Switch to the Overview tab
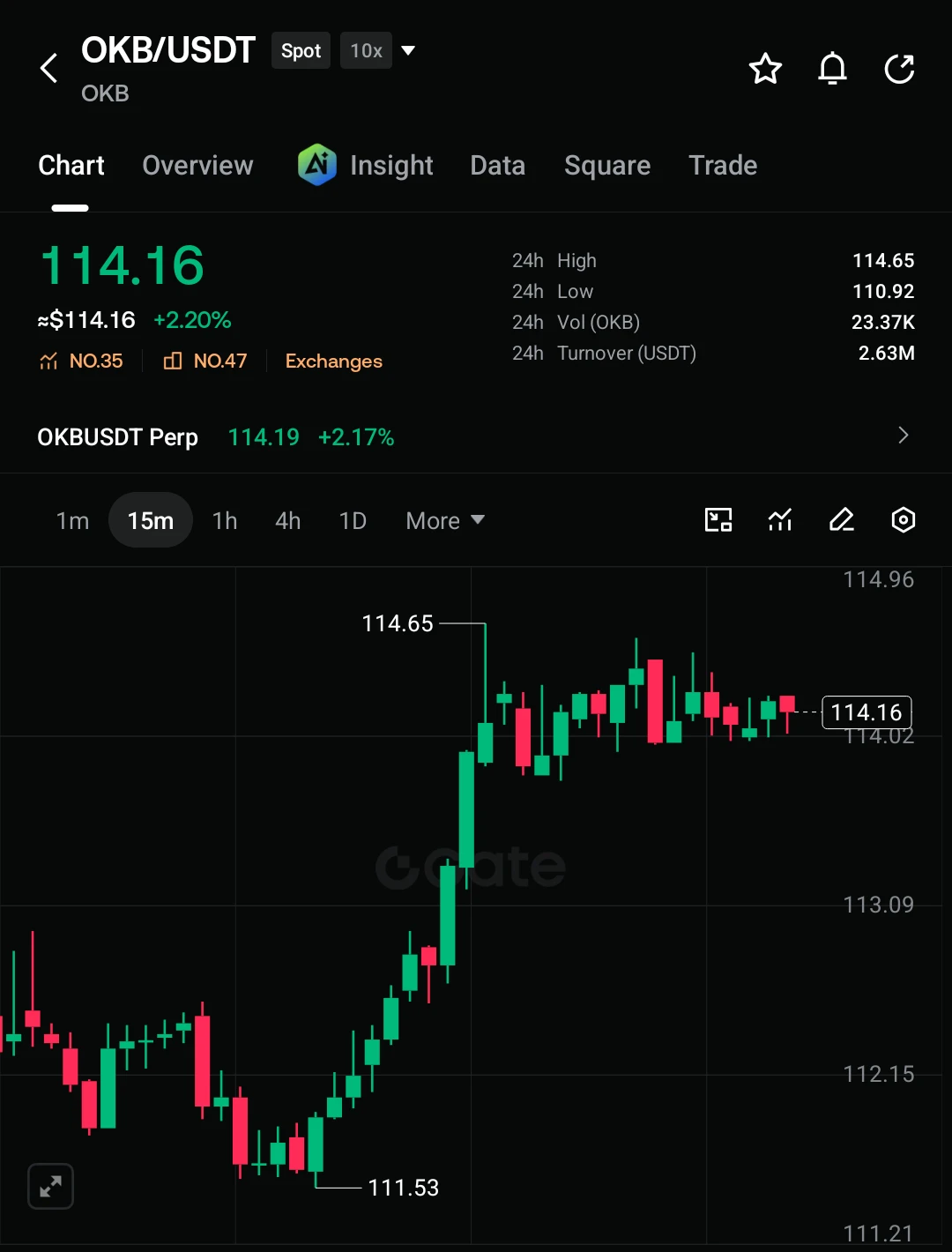 click(197, 165)
